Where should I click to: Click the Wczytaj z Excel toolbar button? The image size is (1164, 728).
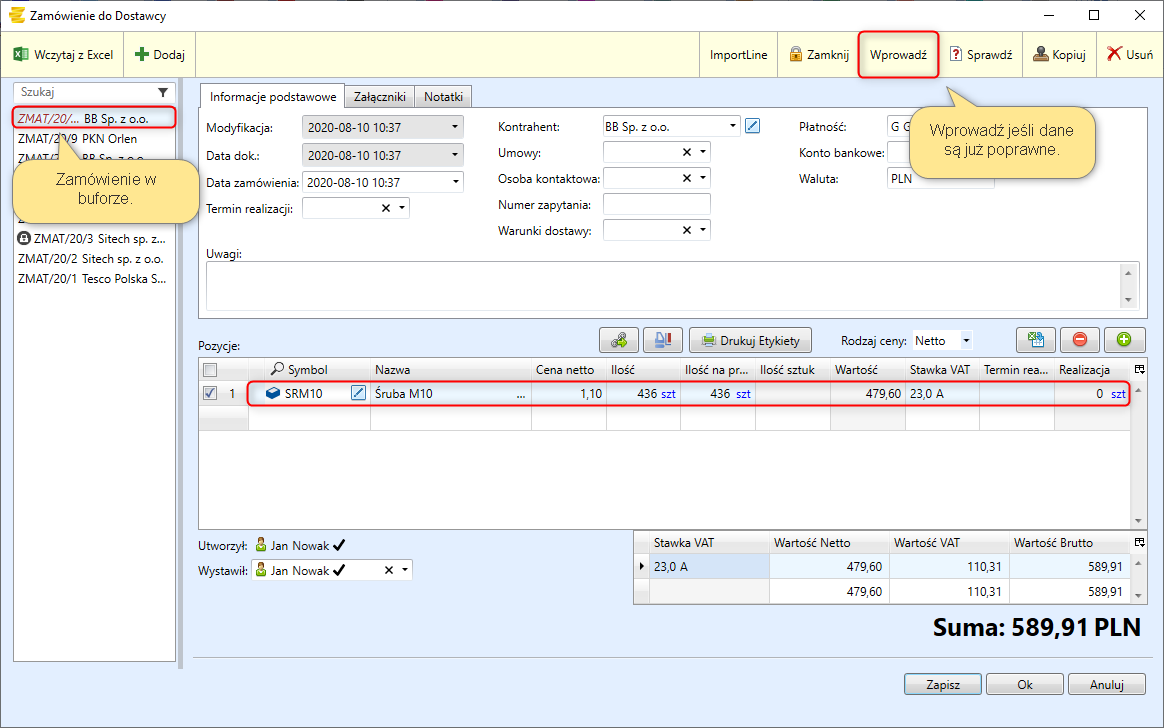[63, 55]
